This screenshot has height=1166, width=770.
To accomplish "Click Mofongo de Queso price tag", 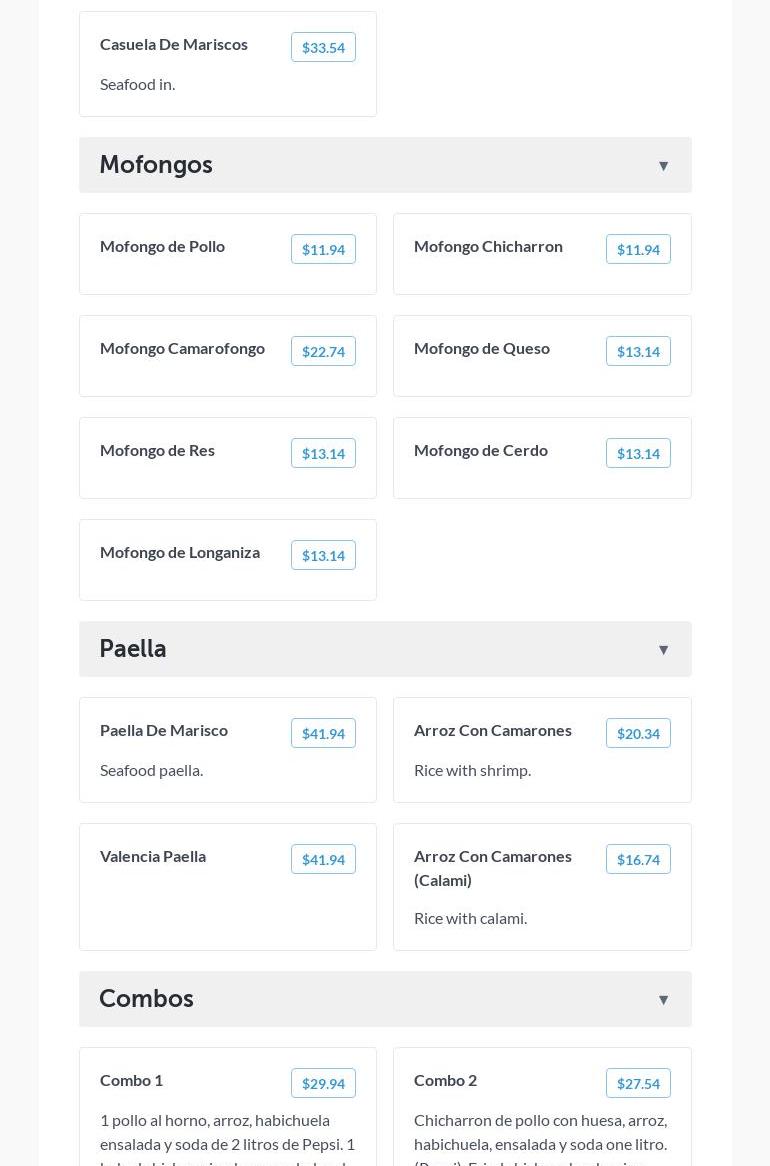I will 638,352.
